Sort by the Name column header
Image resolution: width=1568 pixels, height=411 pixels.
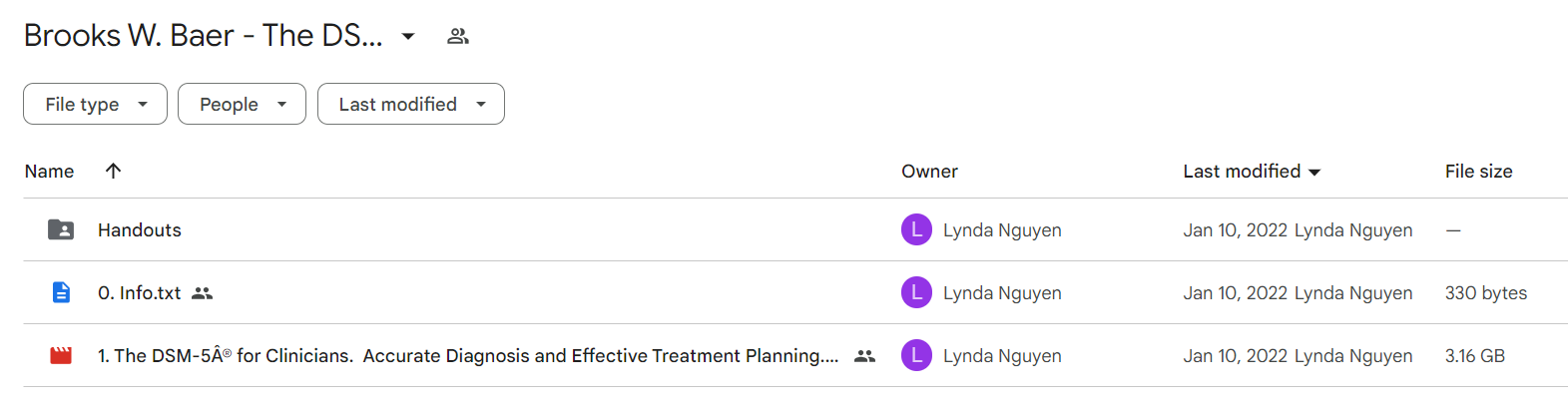pos(49,172)
